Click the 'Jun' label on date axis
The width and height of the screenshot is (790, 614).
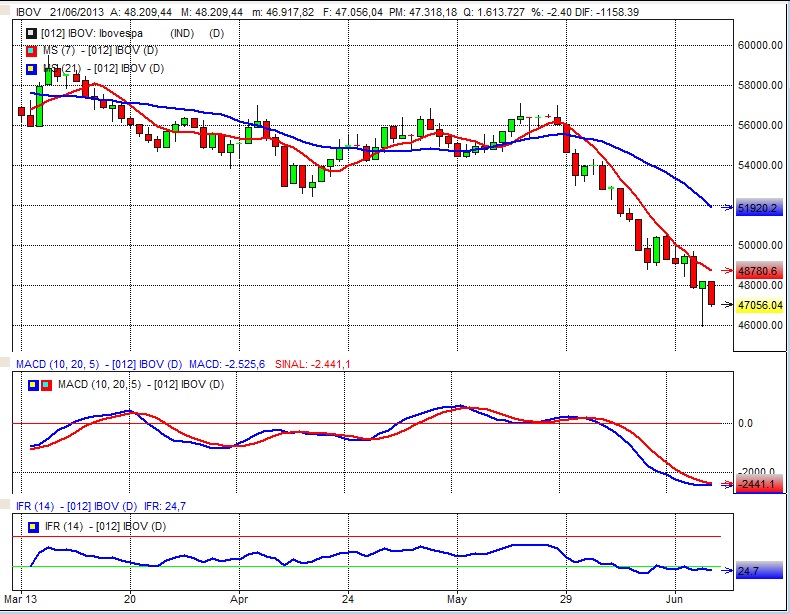click(676, 600)
